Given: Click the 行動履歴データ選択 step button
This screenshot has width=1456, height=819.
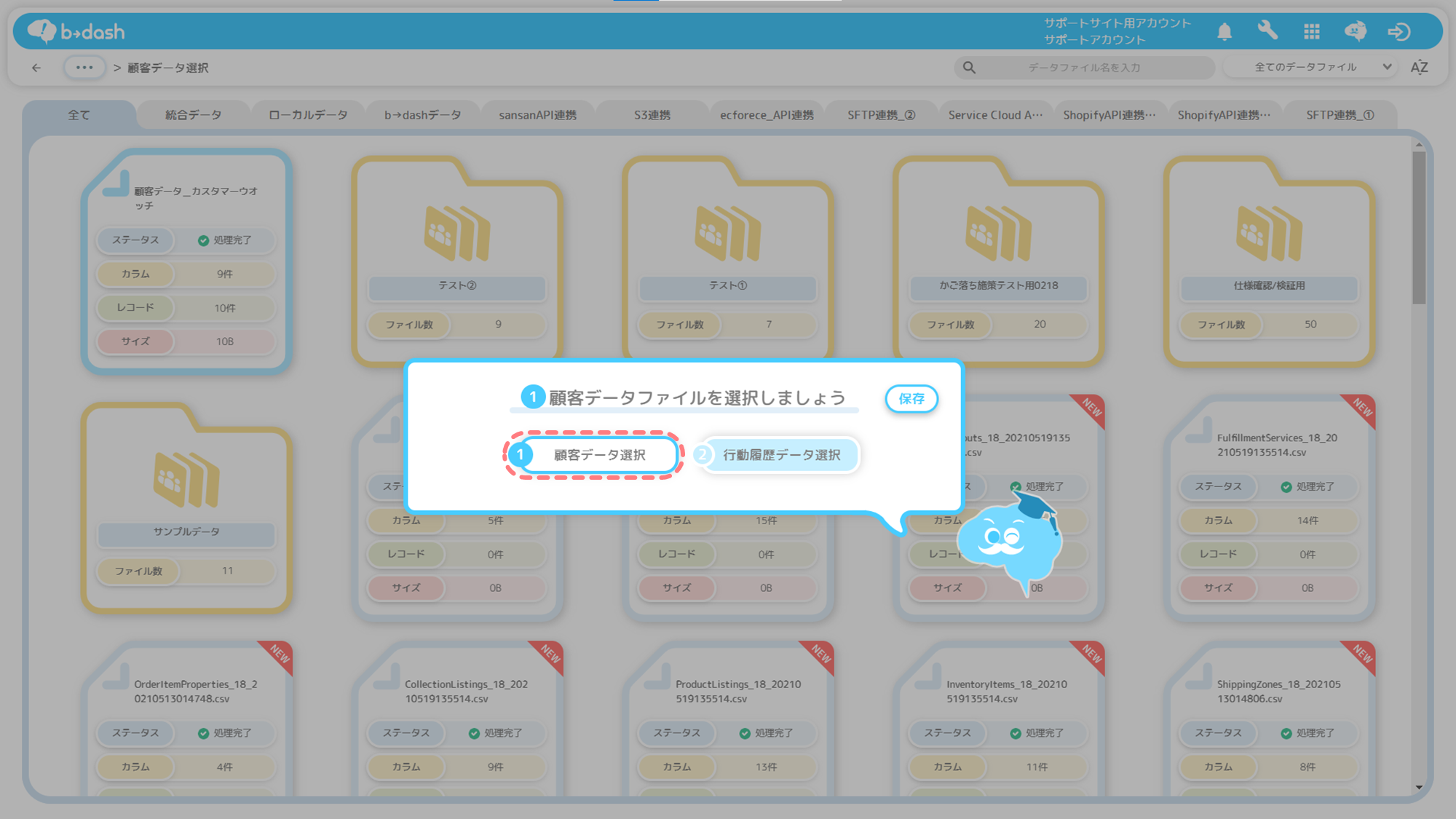Looking at the screenshot, I should [x=777, y=455].
